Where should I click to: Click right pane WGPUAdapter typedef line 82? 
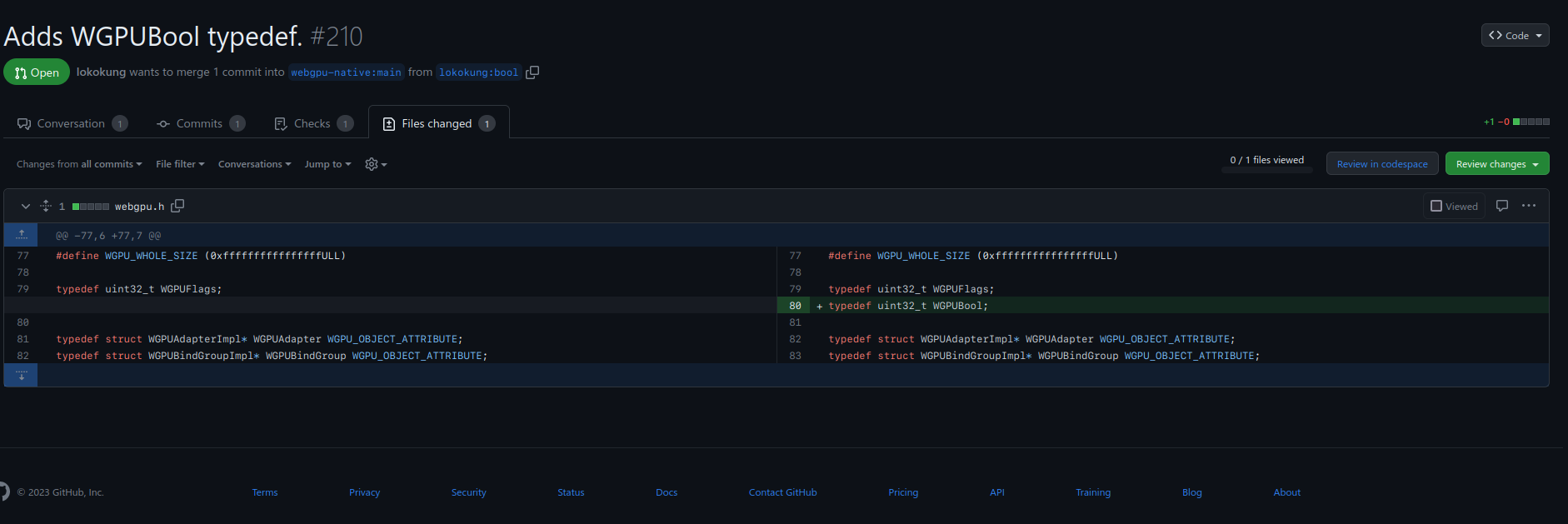1031,339
